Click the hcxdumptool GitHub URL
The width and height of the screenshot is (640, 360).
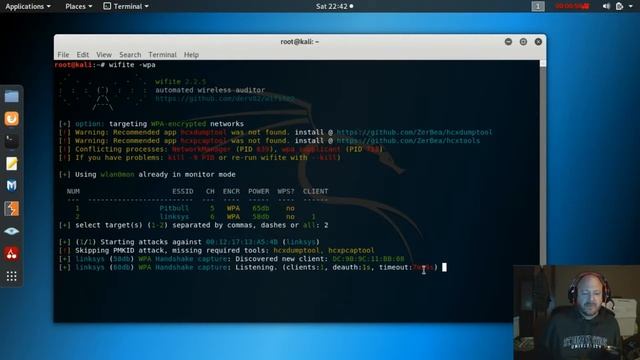click(x=414, y=132)
